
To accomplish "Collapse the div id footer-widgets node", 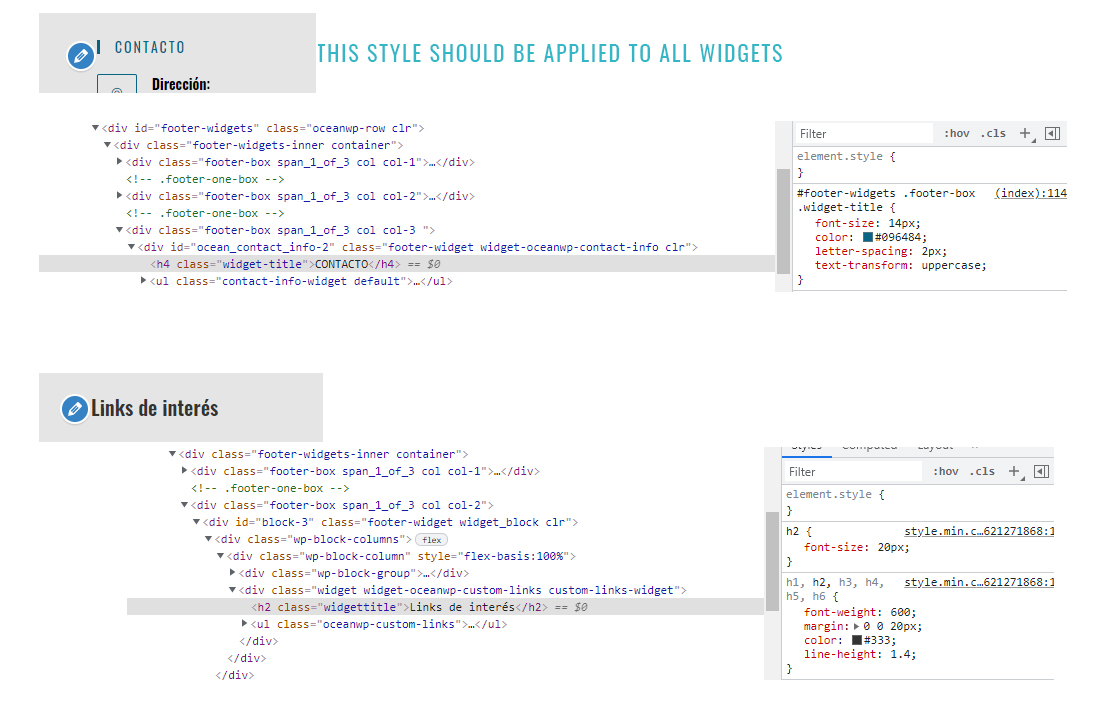I will (x=95, y=128).
